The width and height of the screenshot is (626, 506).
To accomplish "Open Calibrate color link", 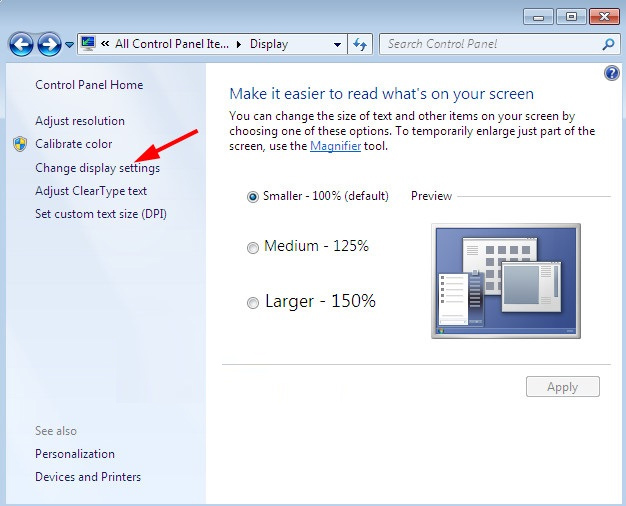I will tap(73, 144).
